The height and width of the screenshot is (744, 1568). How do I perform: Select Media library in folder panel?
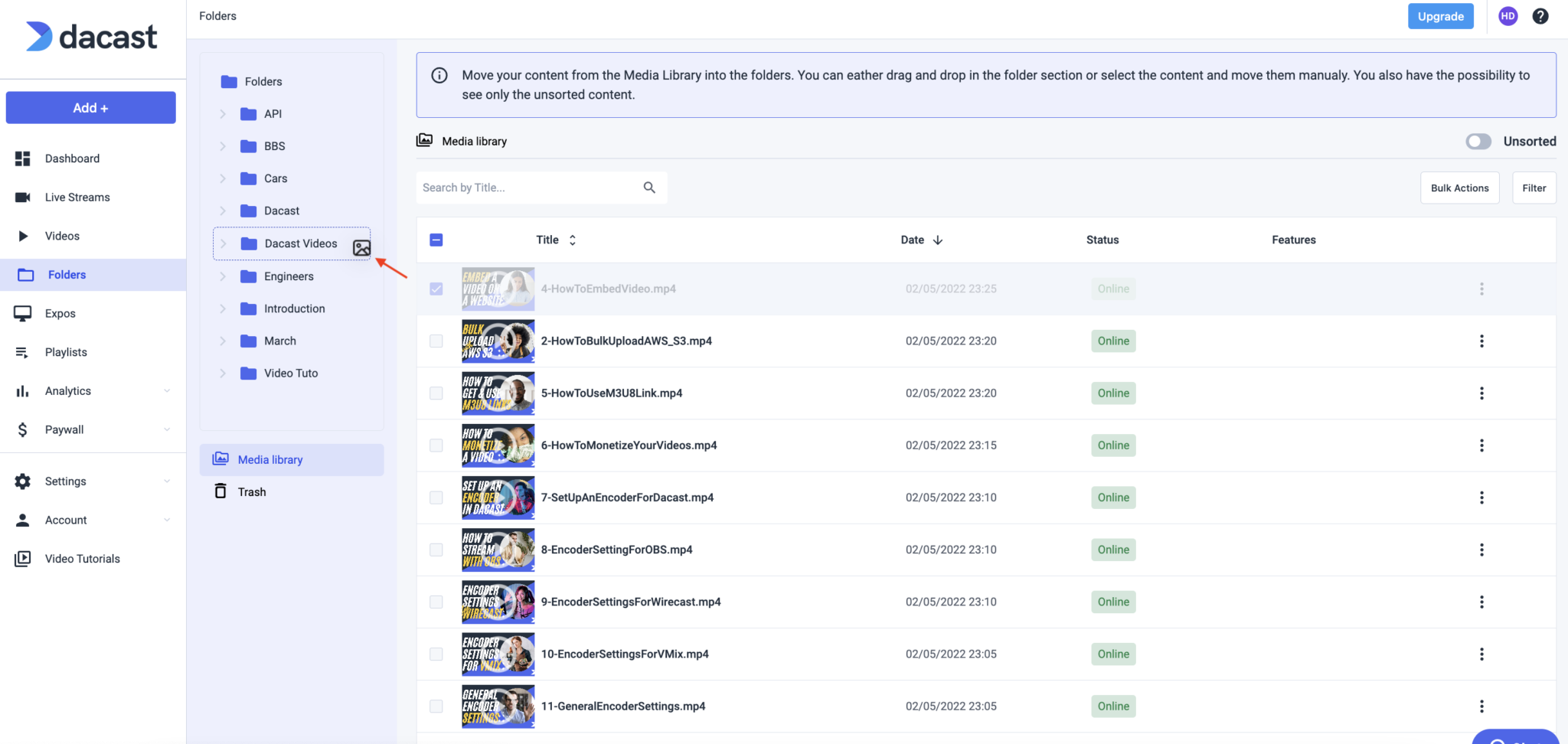[292, 460]
